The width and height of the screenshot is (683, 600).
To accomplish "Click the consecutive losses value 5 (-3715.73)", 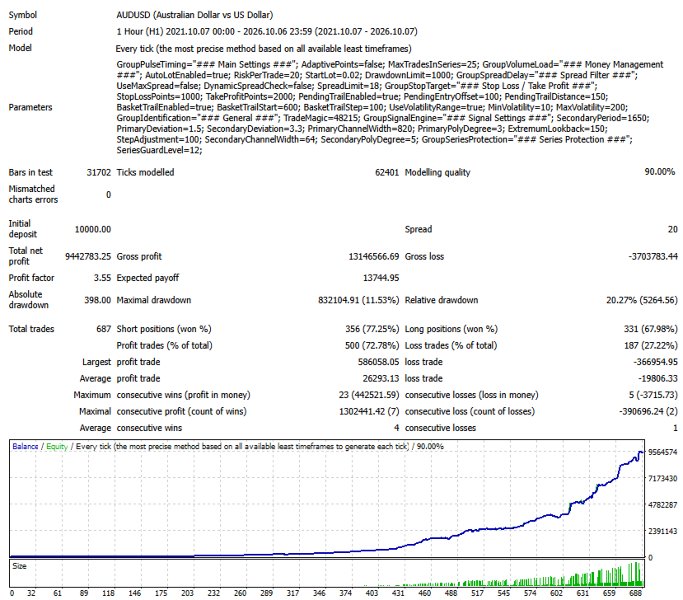I will pyautogui.click(x=653, y=395).
